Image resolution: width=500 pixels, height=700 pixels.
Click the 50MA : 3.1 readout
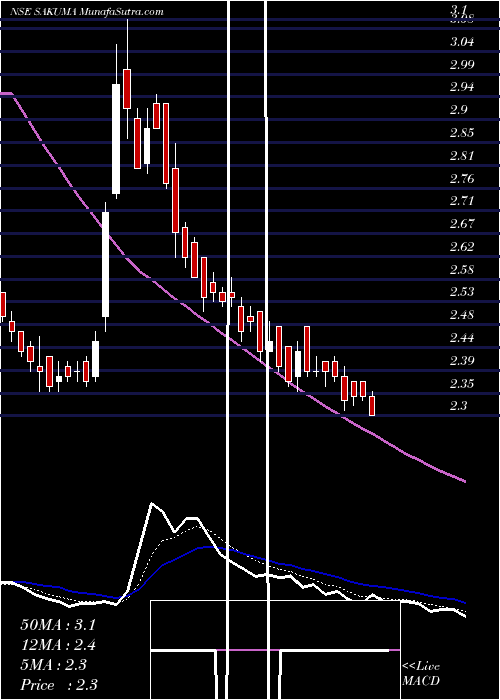[58, 625]
